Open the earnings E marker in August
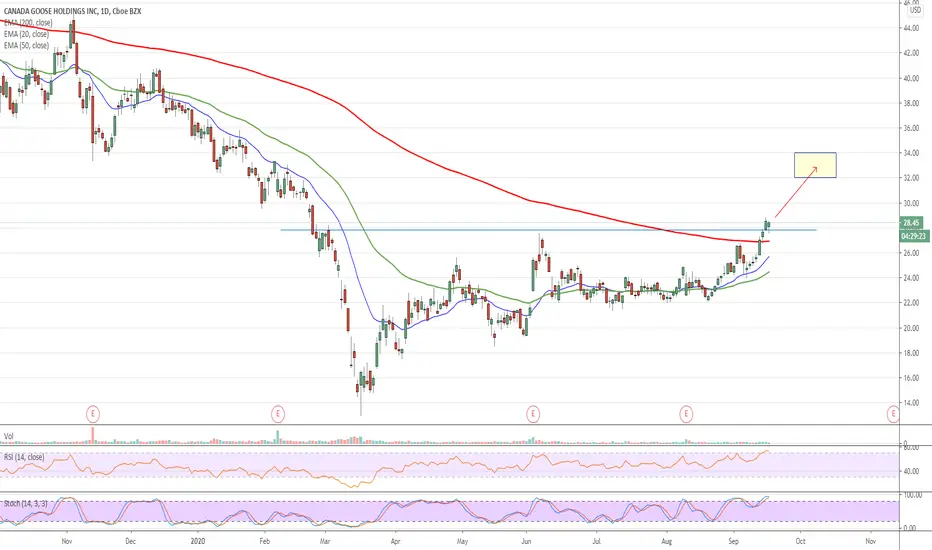 click(x=686, y=414)
